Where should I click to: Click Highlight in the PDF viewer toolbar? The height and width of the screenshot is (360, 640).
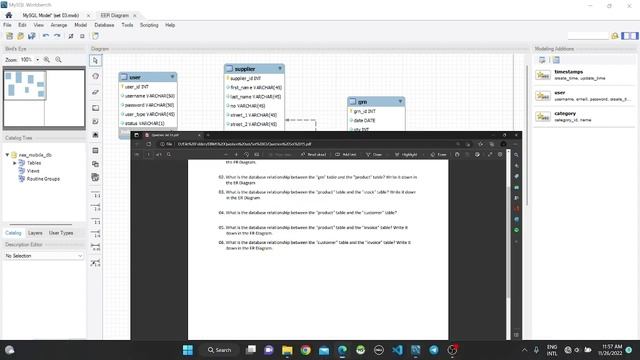(406, 155)
